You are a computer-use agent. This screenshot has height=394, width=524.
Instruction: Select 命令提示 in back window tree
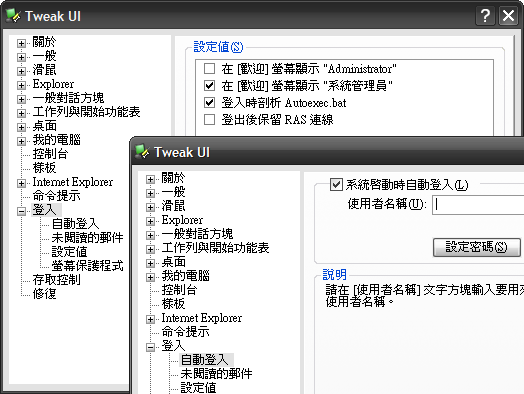(x=56, y=195)
